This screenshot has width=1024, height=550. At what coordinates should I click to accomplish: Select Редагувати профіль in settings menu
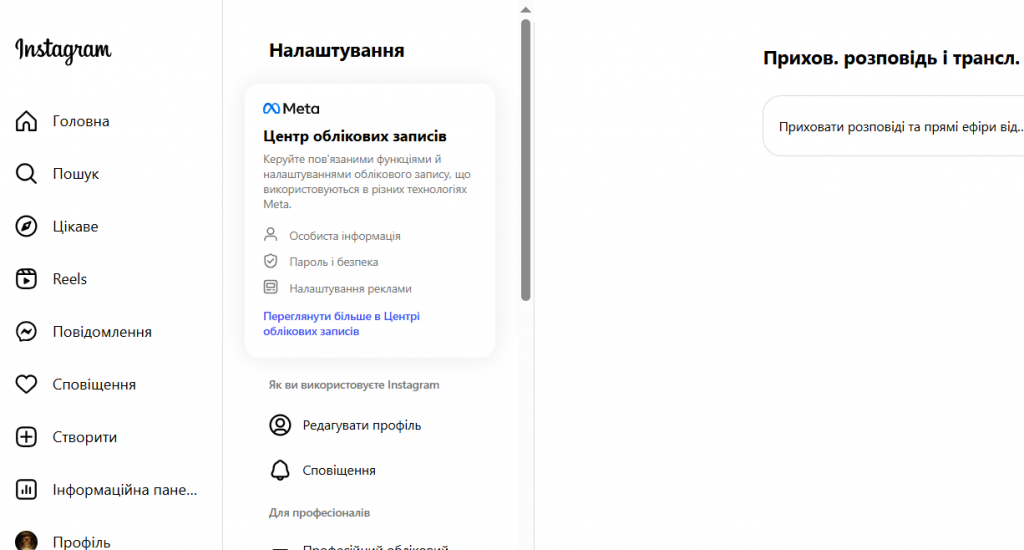[x=361, y=425]
